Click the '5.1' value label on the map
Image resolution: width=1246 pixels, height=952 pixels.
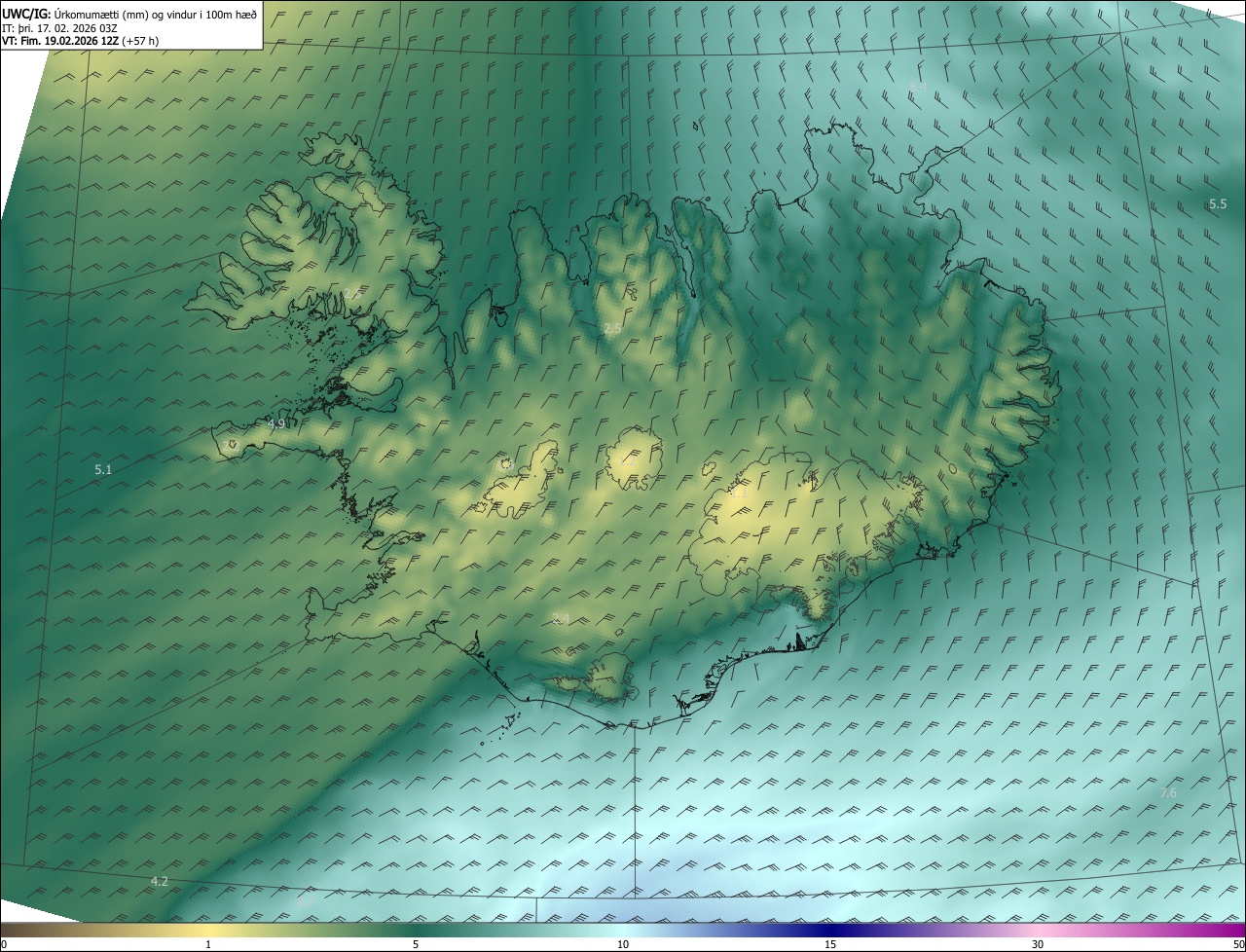pos(103,470)
